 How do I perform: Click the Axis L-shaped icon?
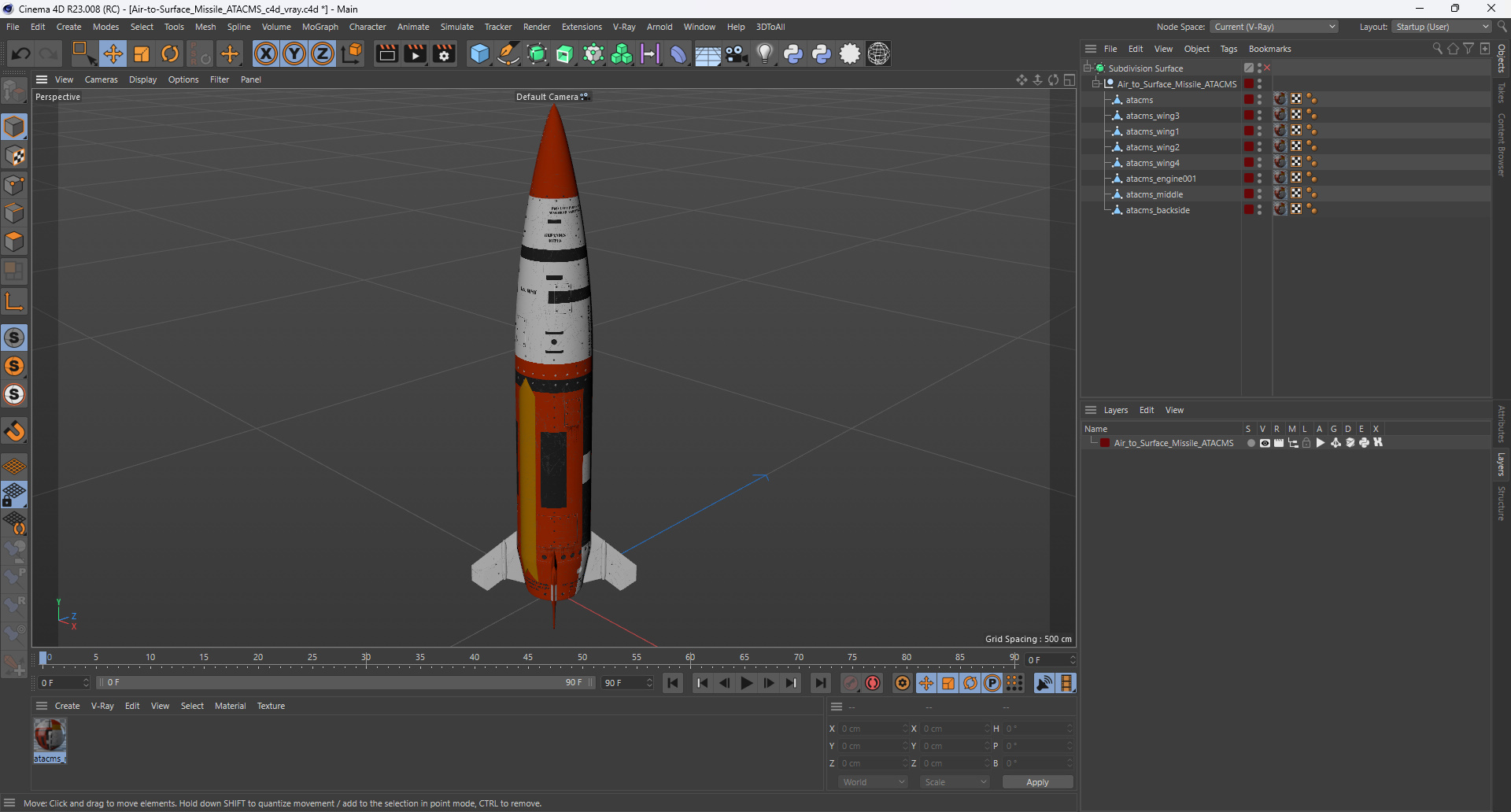14,301
